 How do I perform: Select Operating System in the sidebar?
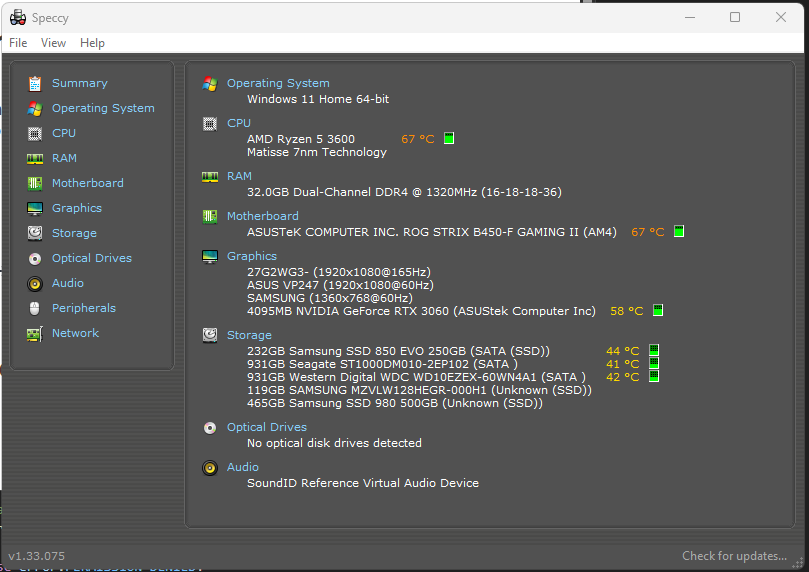click(103, 108)
